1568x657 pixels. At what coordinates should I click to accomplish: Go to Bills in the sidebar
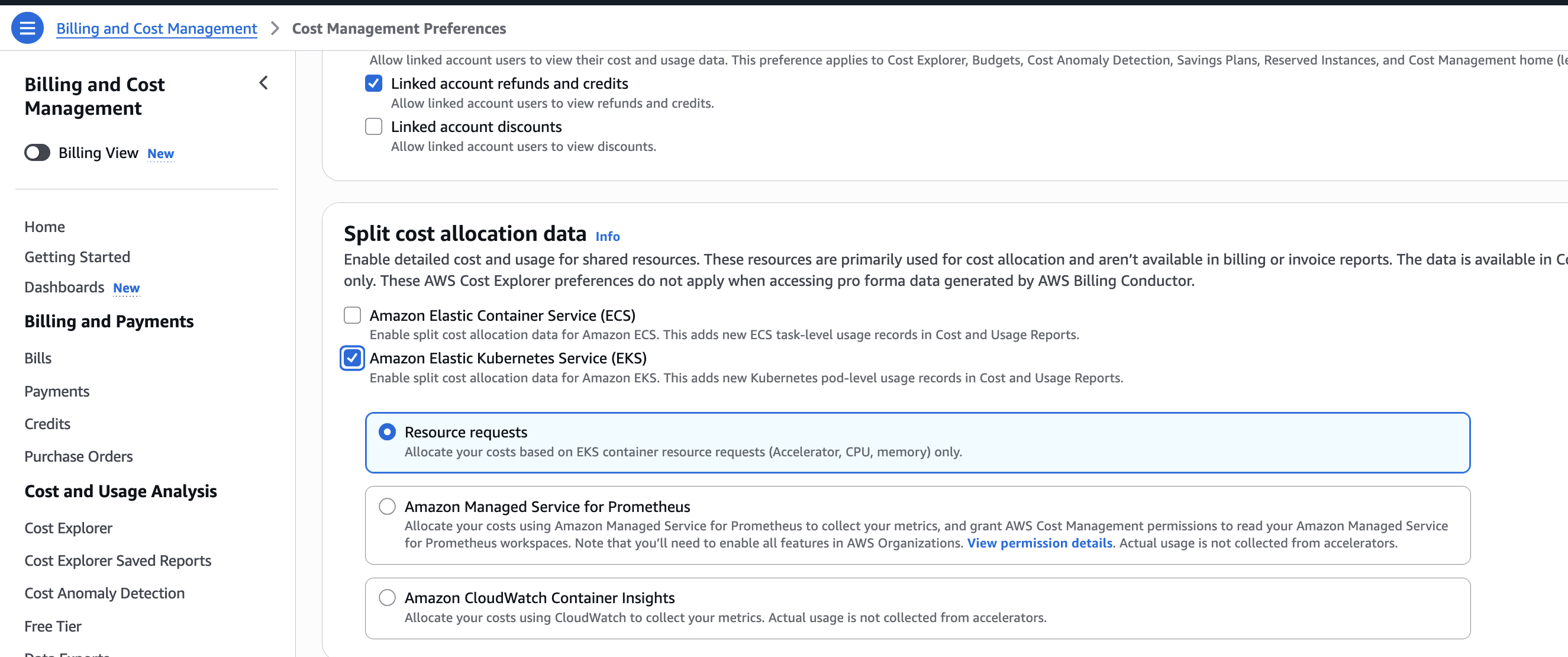[38, 358]
